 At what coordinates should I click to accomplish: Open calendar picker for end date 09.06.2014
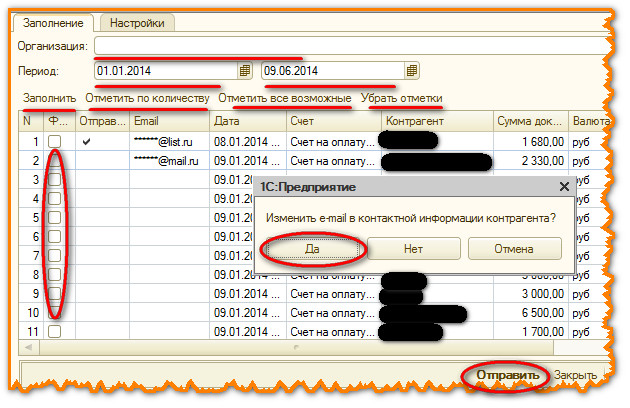411,71
